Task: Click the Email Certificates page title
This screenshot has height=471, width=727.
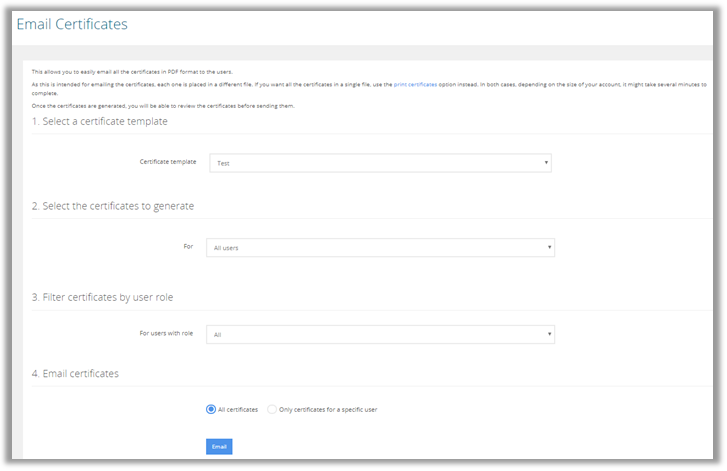Action: coord(72,23)
